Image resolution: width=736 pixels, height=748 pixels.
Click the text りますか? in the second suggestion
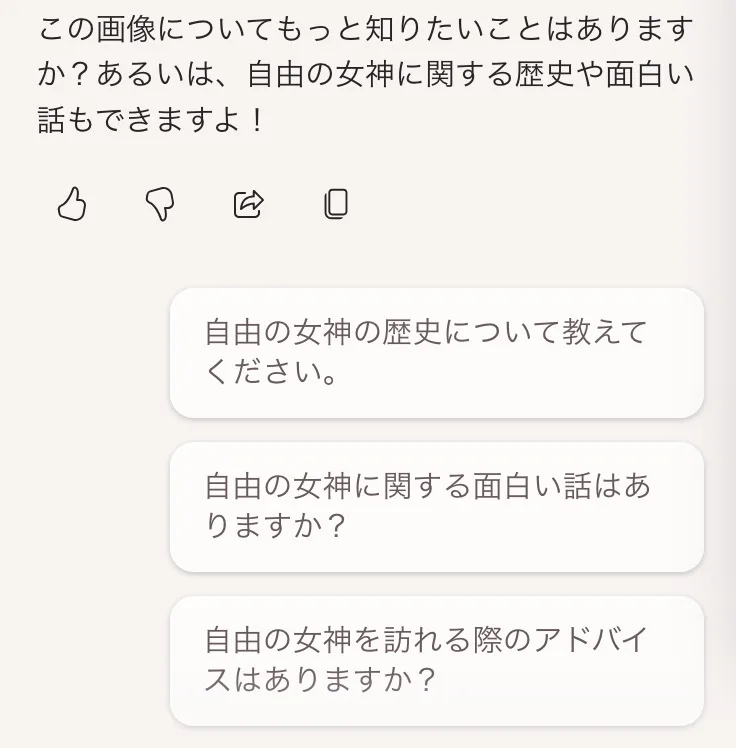(x=275, y=526)
